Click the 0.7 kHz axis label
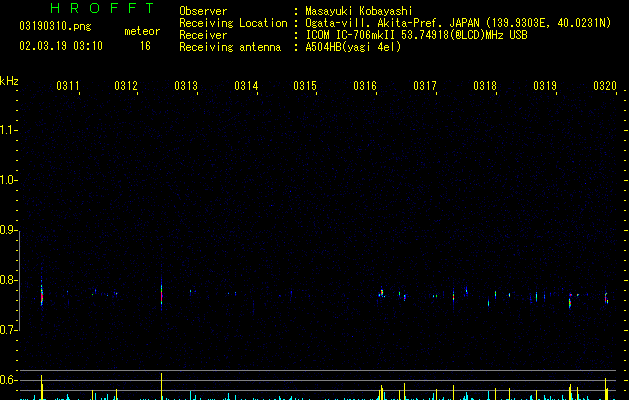629x400 pixels. coord(8,330)
